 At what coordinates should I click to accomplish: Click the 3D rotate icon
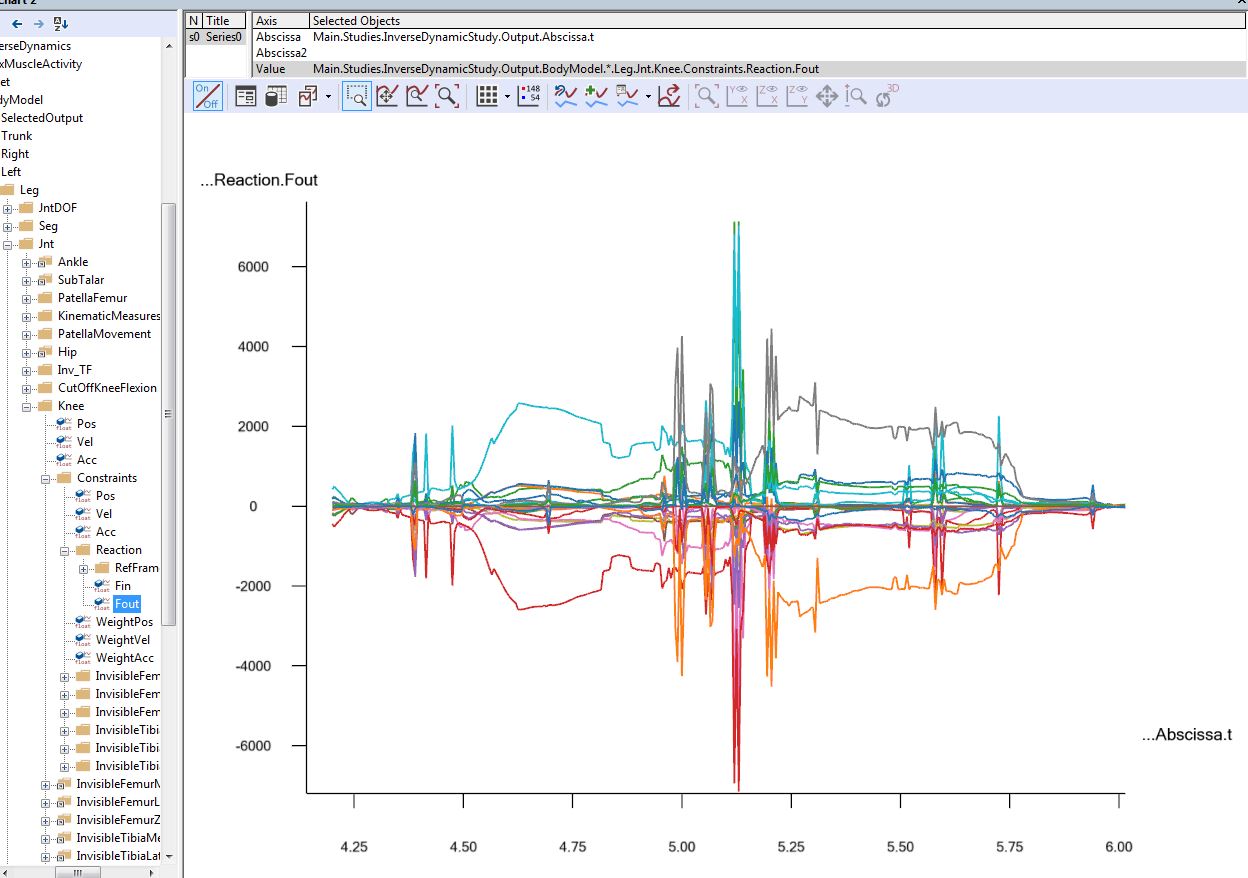coord(886,96)
